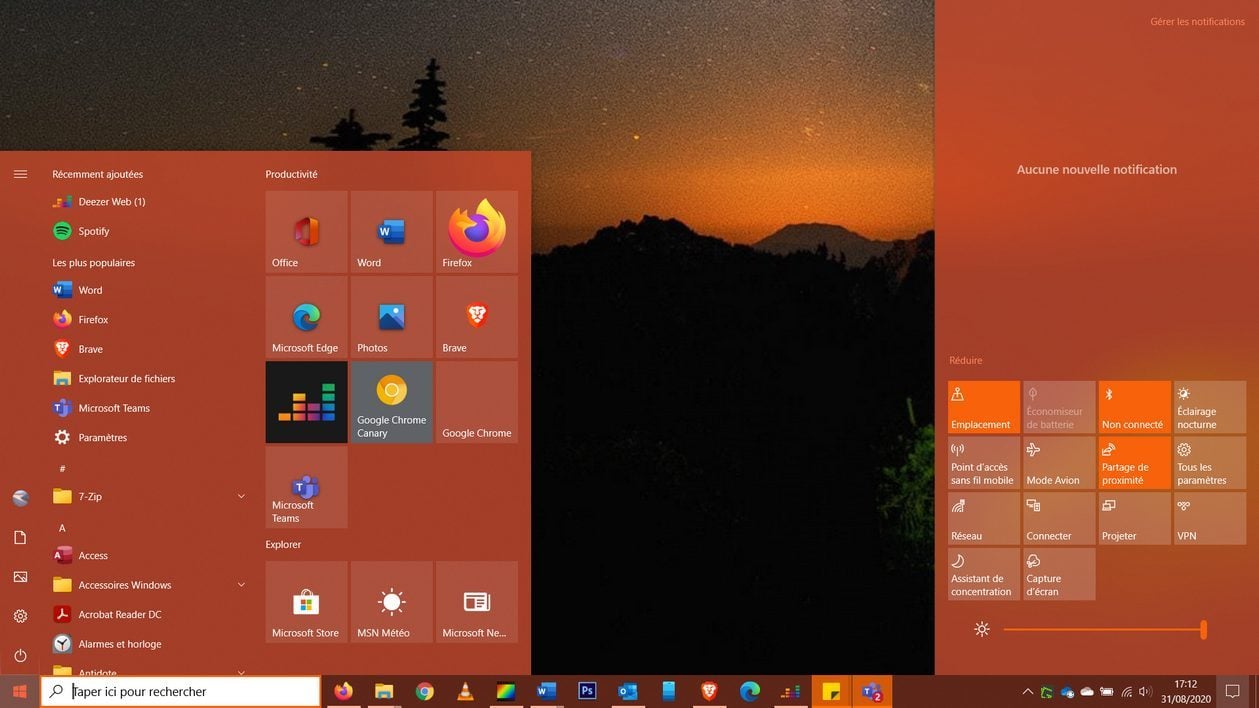Open Acrobat Reader DC in app list
The width and height of the screenshot is (1259, 708).
click(150, 614)
